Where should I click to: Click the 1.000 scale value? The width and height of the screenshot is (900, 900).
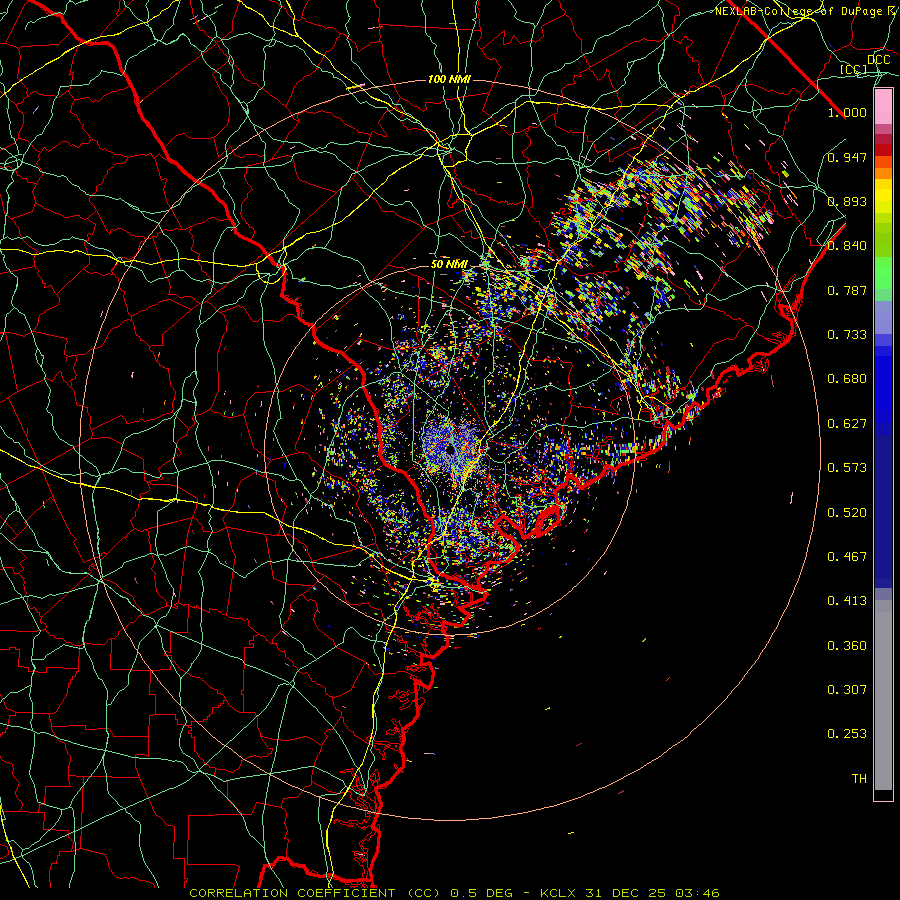pyautogui.click(x=847, y=112)
